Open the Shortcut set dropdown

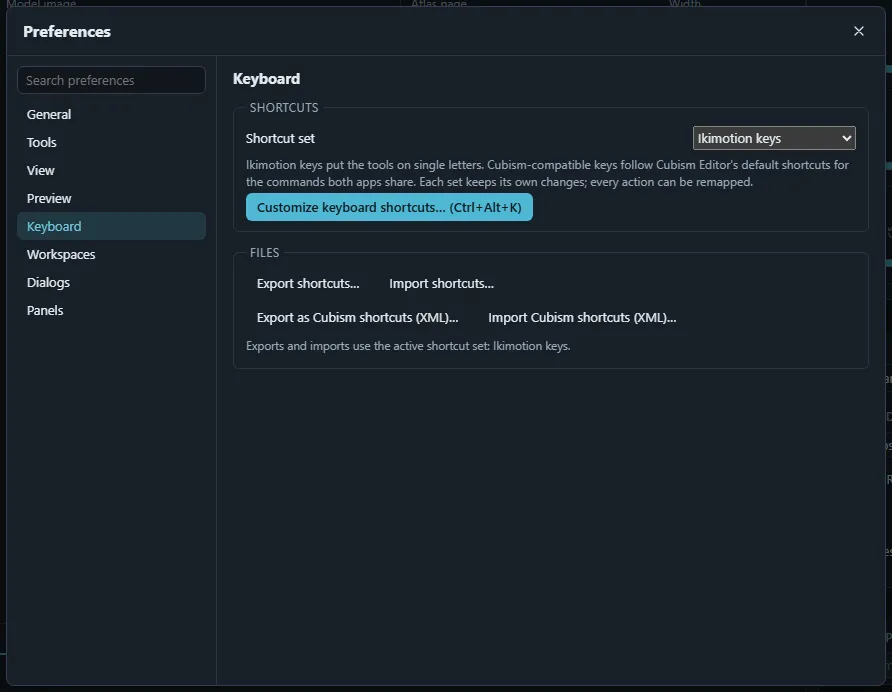774,138
